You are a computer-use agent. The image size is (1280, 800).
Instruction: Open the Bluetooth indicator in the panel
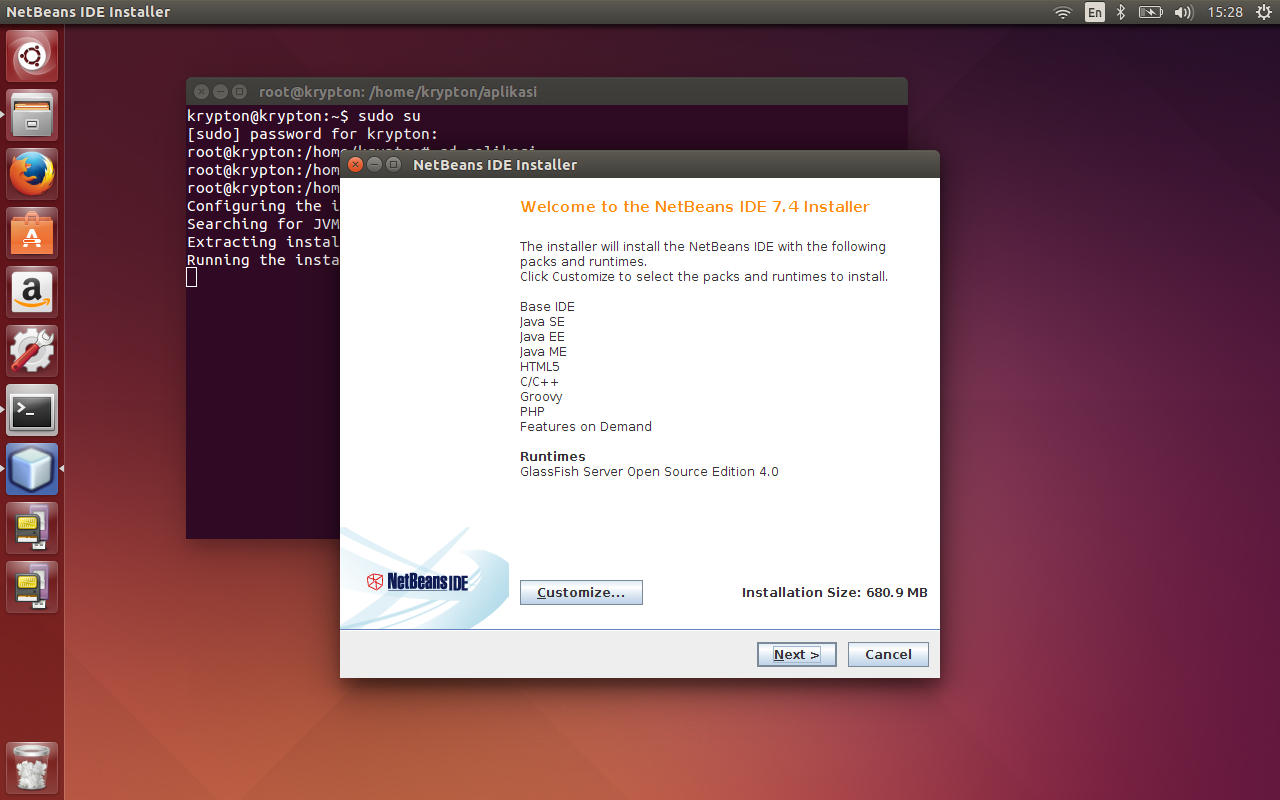1120,13
